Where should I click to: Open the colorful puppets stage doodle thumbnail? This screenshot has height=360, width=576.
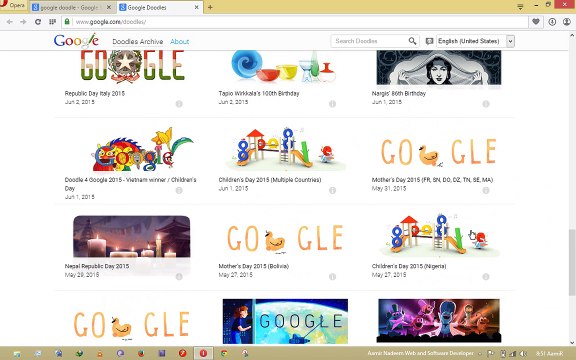click(x=439, y=321)
